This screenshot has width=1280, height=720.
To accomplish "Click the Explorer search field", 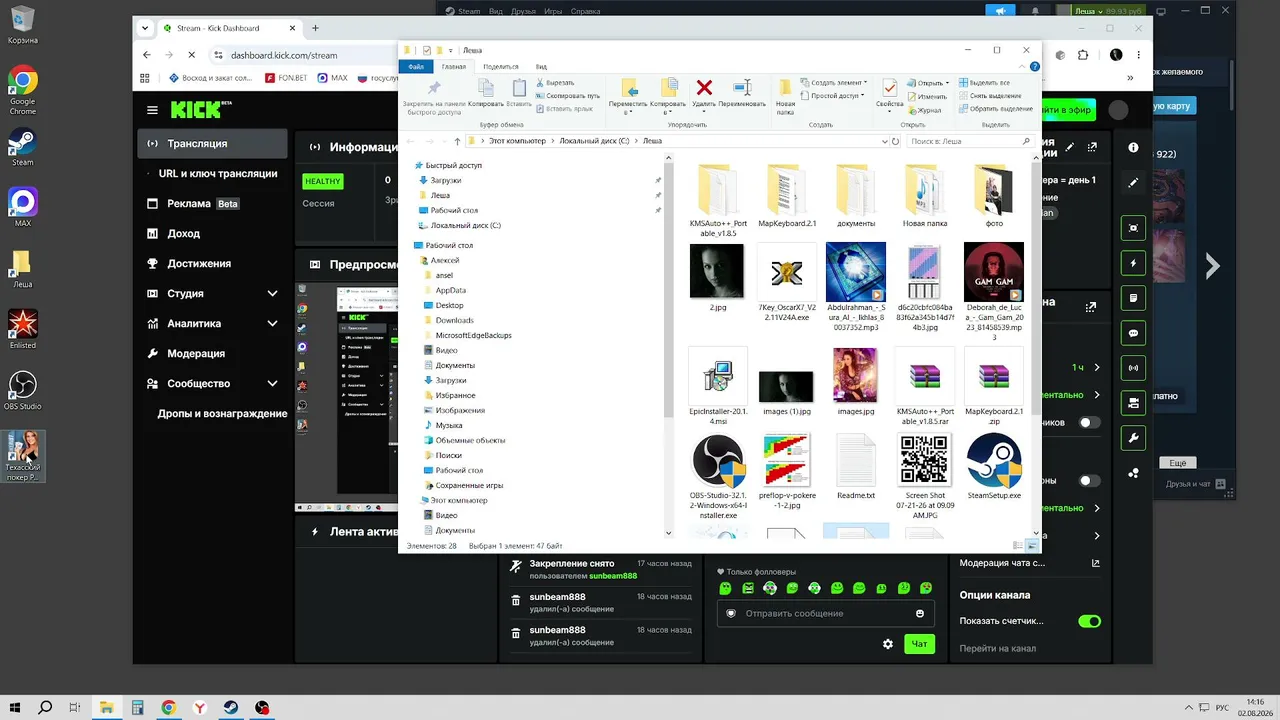I will [x=969, y=141].
